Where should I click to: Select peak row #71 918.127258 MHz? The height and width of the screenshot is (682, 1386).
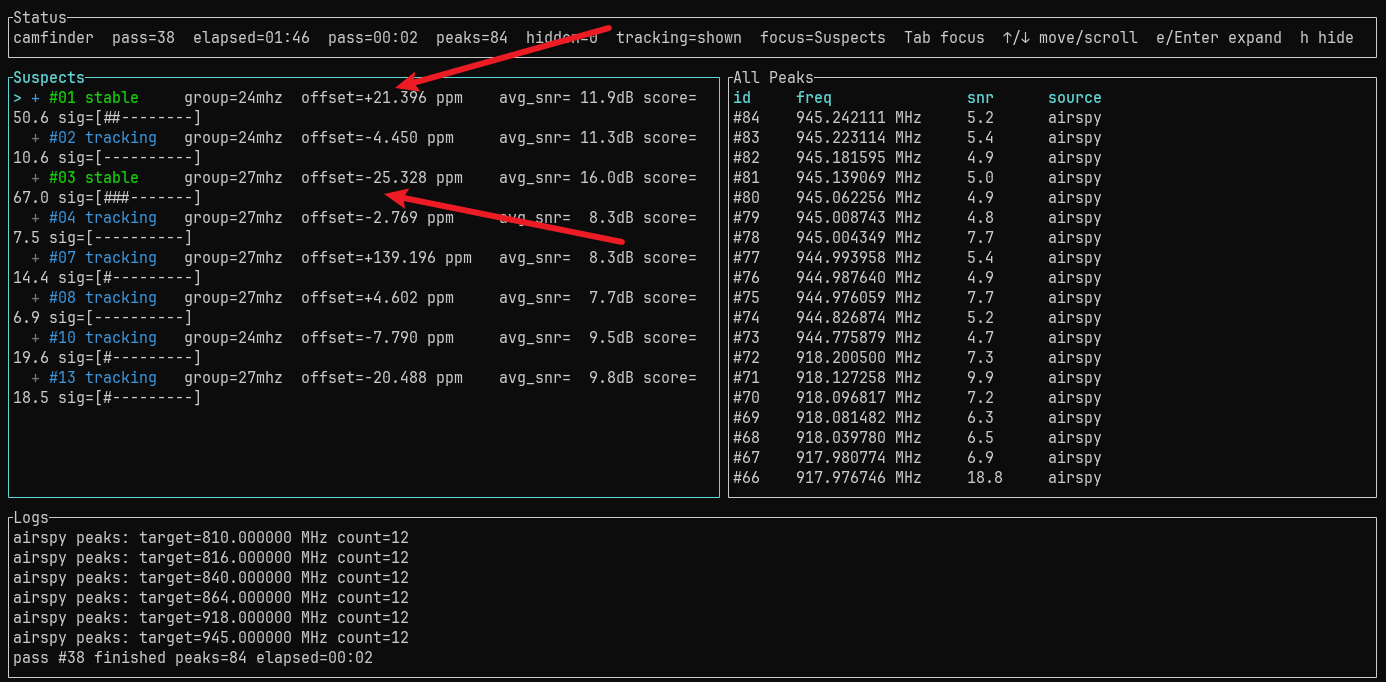(x=917, y=378)
